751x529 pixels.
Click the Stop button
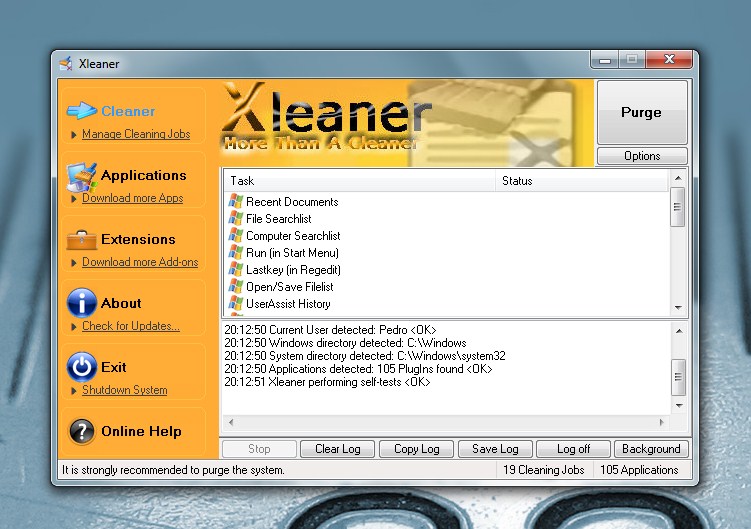click(x=259, y=449)
